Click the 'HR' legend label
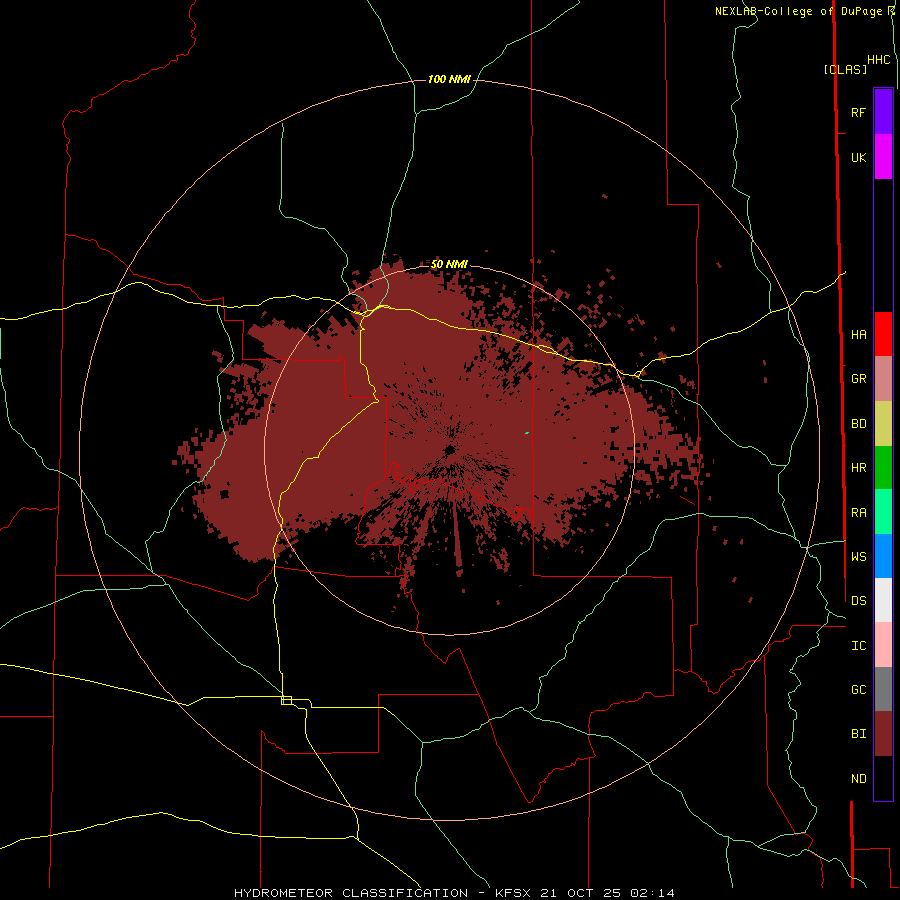This screenshot has height=900, width=900. pos(858,468)
